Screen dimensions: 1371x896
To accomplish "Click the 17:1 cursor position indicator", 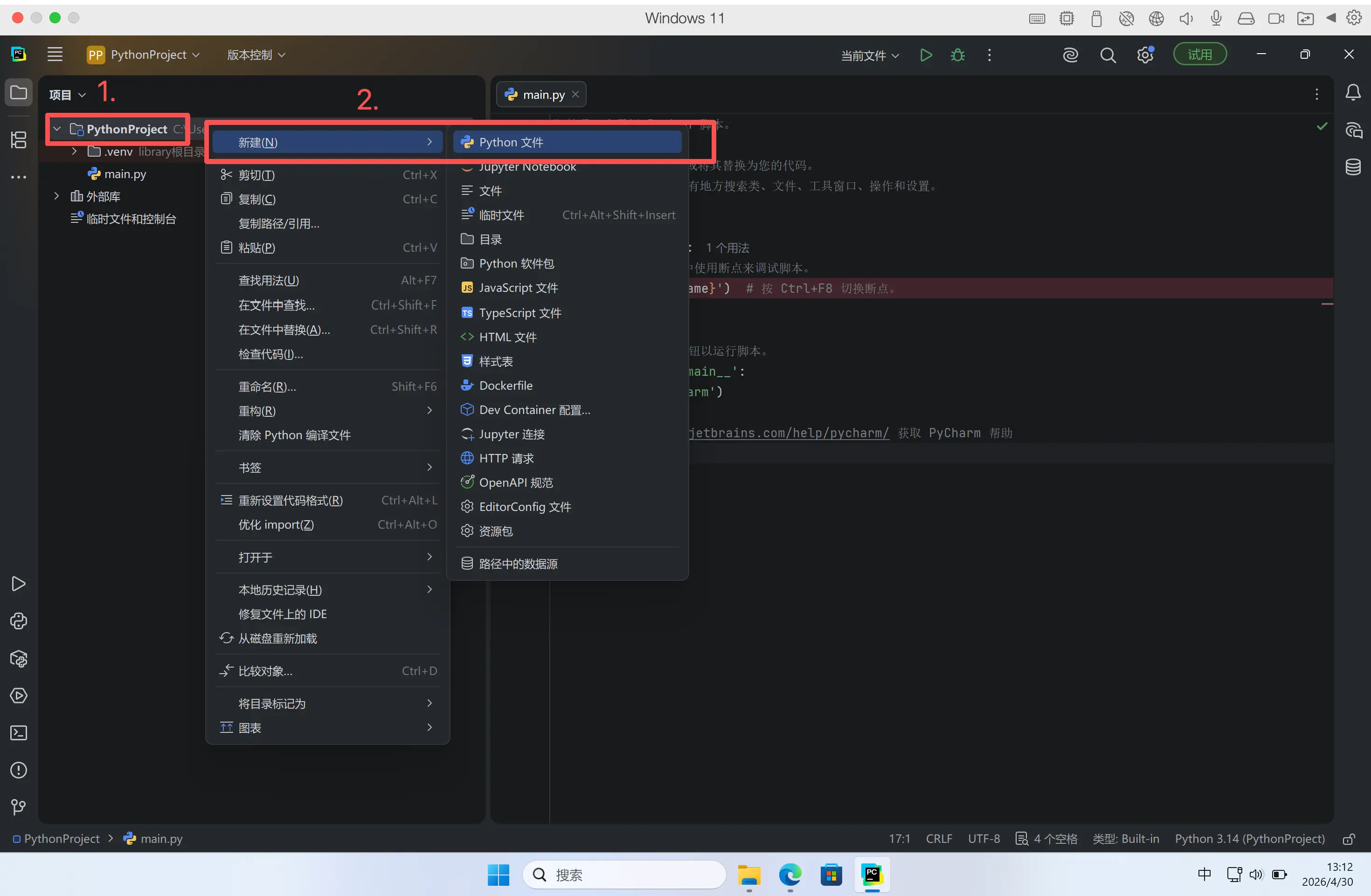I will pyautogui.click(x=899, y=839).
